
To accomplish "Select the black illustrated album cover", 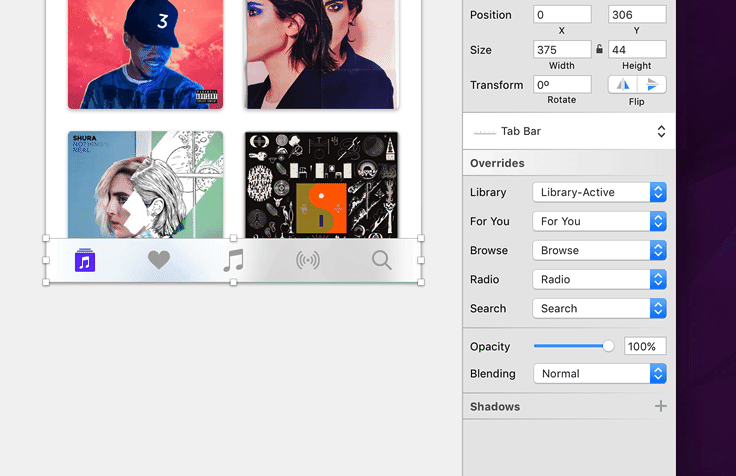I will click(x=322, y=185).
